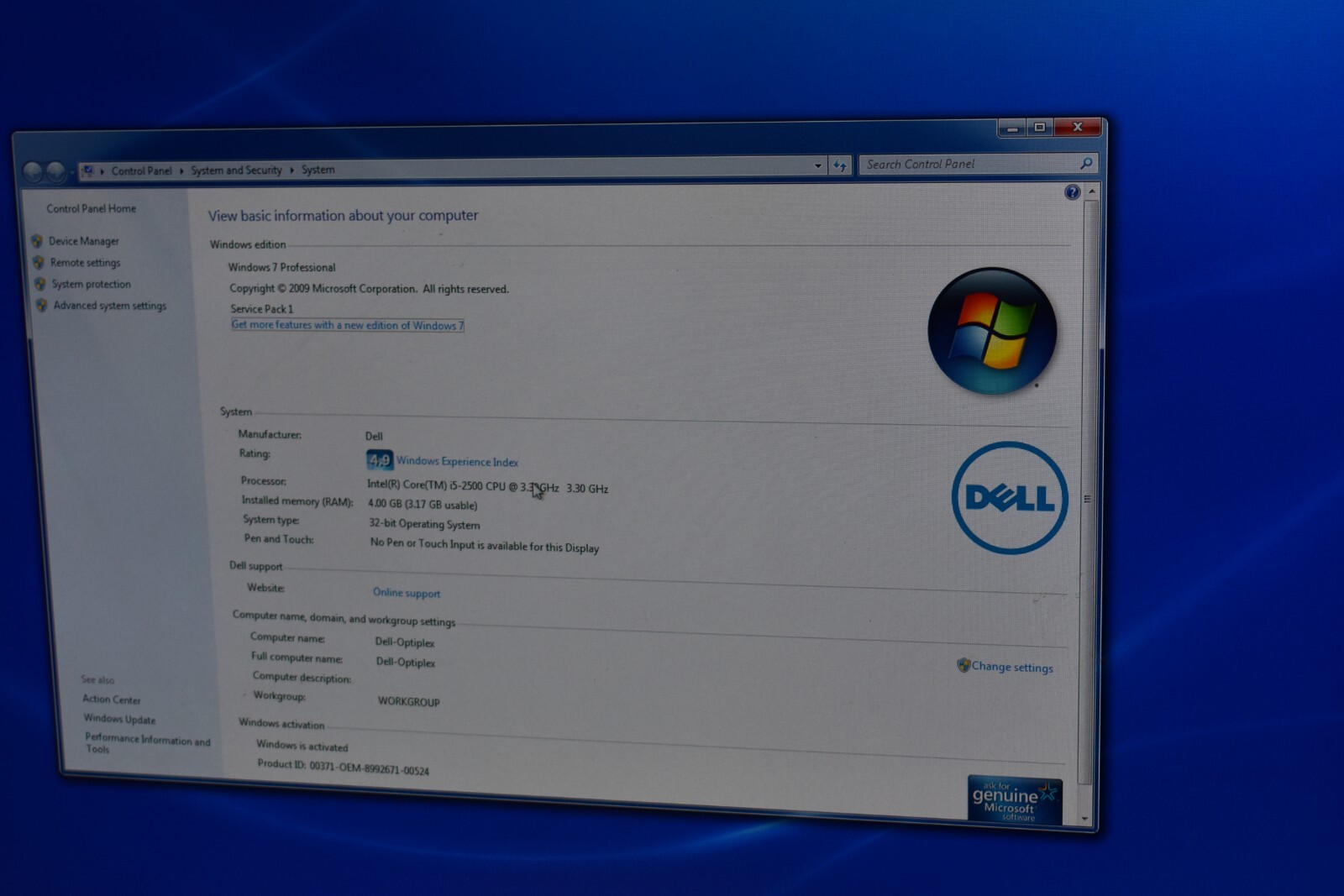Open Action Center link
Image resolution: width=1344 pixels, height=896 pixels.
111,700
